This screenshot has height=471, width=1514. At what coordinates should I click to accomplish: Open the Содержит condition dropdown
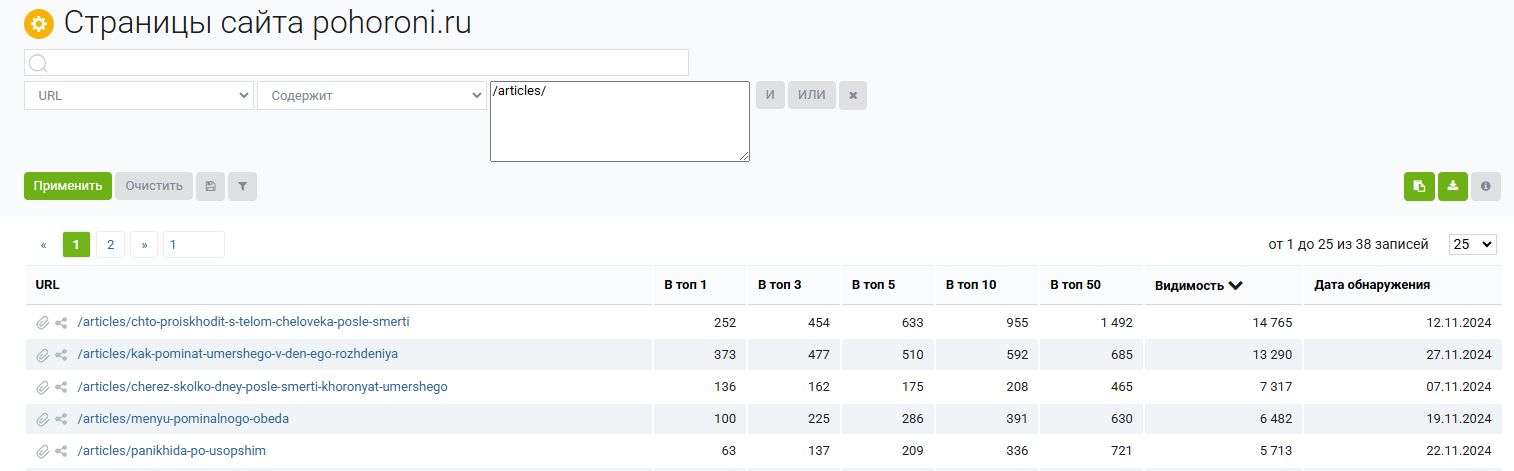(371, 95)
